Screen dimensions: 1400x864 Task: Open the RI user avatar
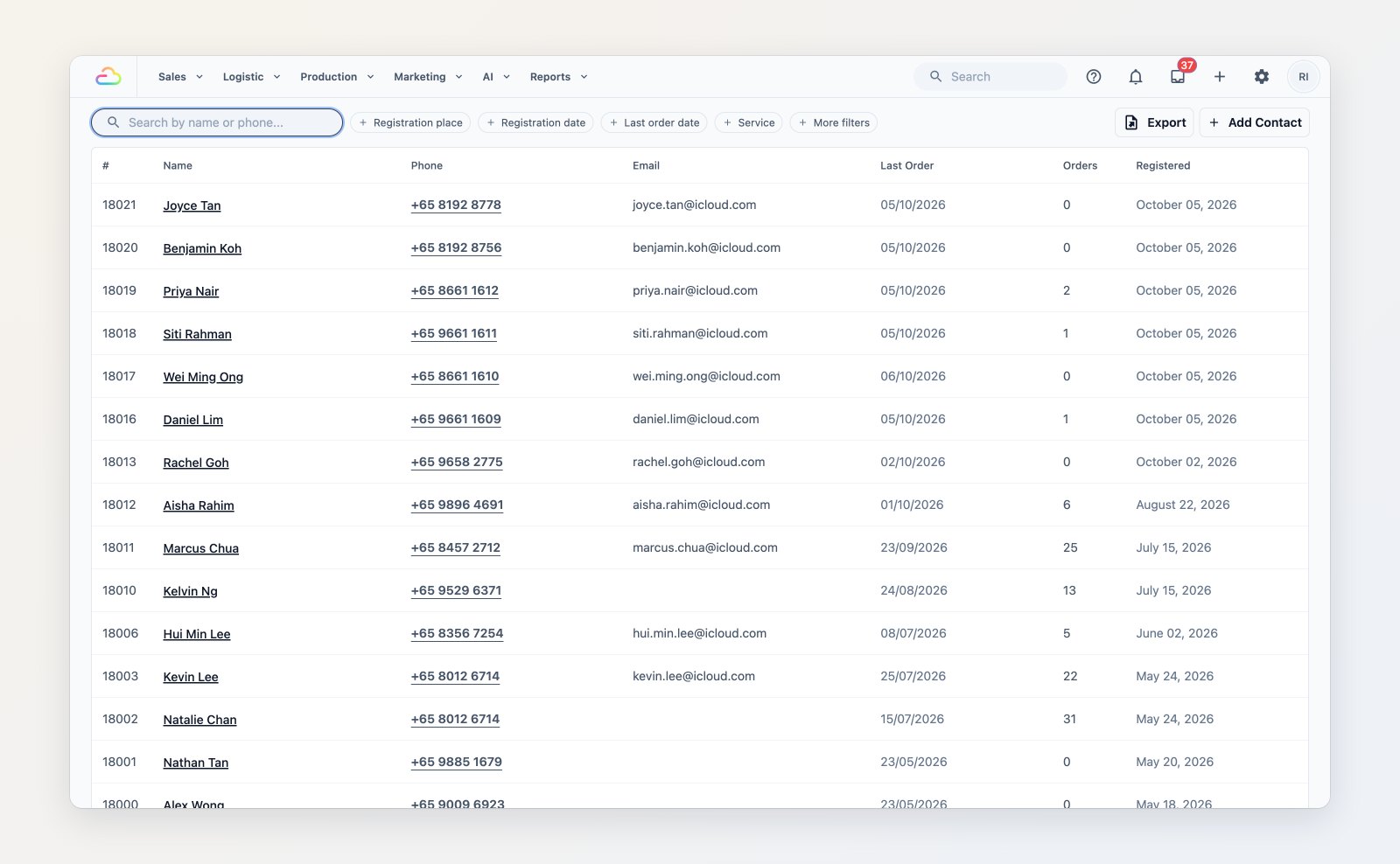point(1304,77)
